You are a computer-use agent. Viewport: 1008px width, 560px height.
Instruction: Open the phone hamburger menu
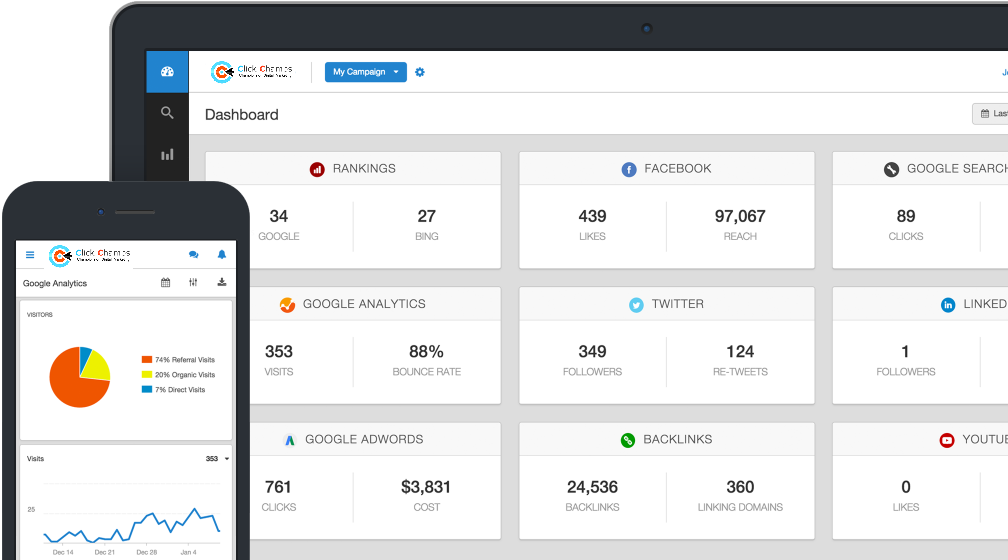point(30,255)
